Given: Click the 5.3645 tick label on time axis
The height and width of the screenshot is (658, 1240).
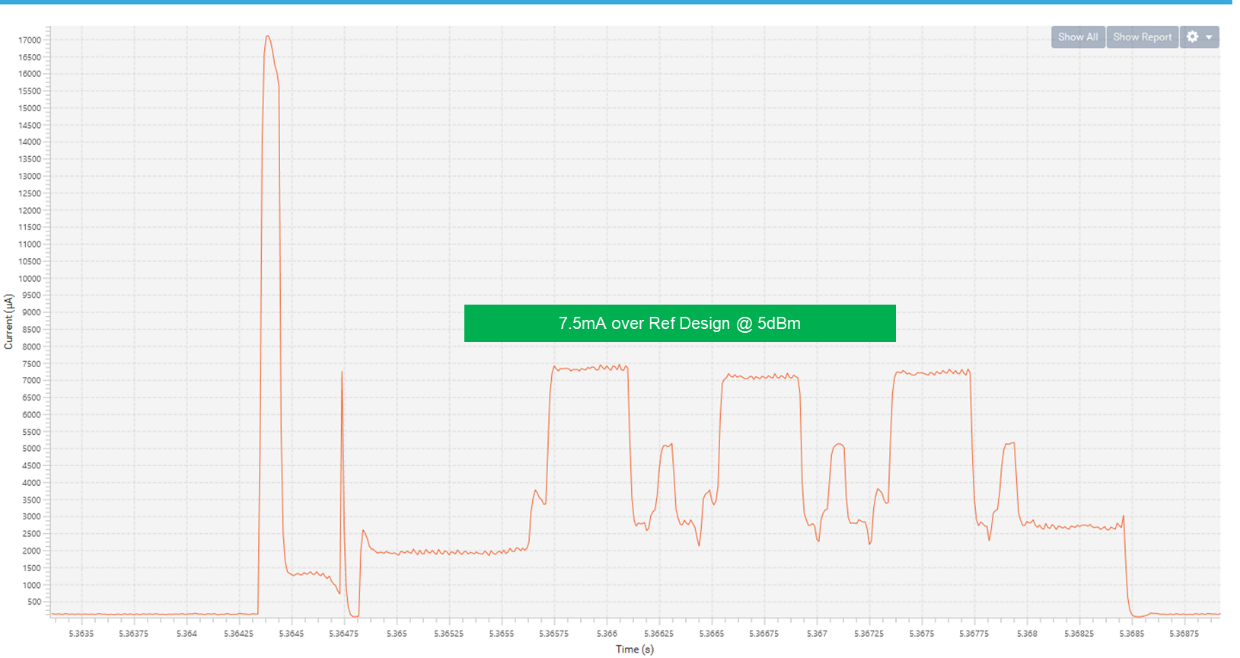Looking at the screenshot, I should tap(291, 634).
